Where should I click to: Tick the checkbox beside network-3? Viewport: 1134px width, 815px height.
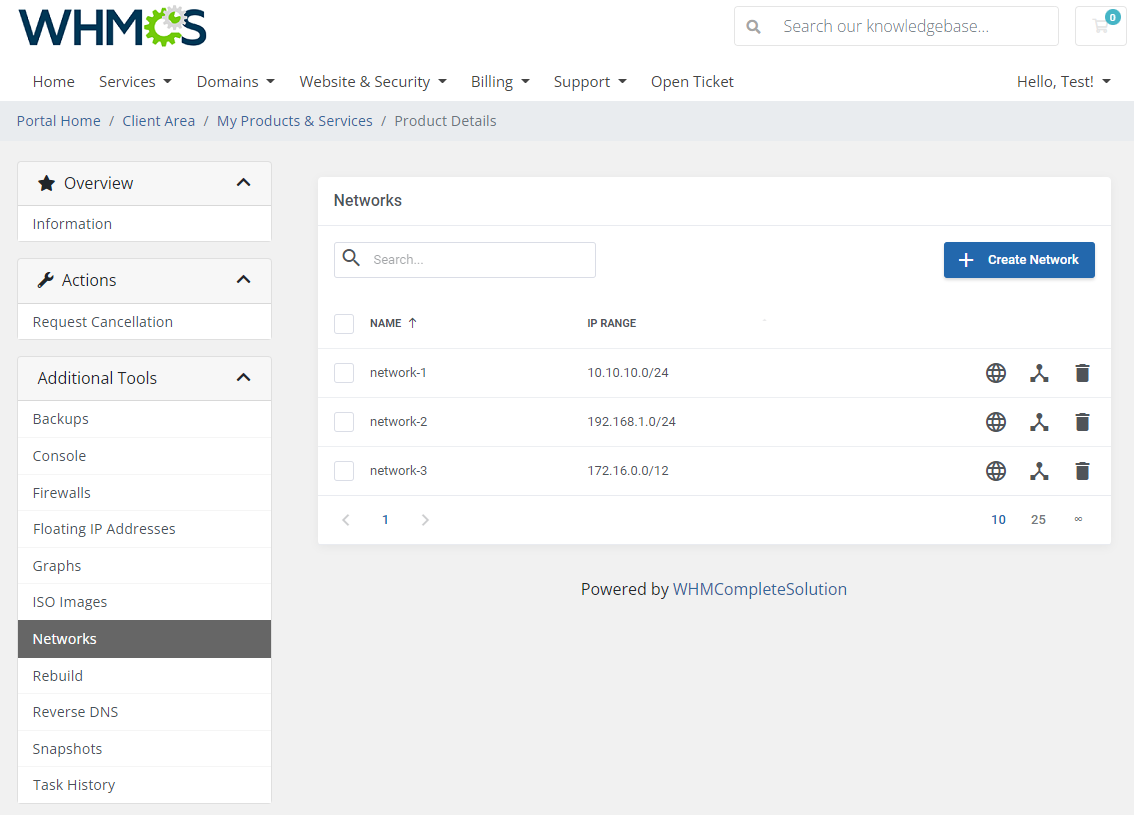pos(344,470)
